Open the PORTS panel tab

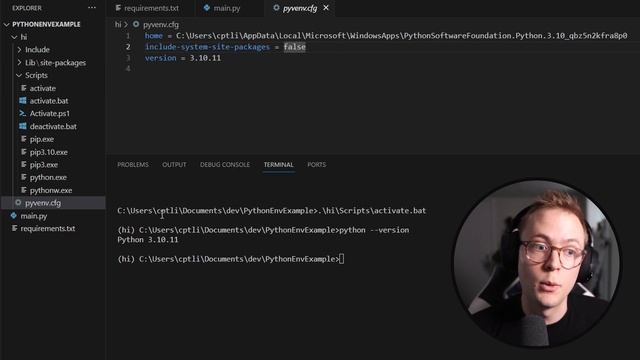[317, 165]
